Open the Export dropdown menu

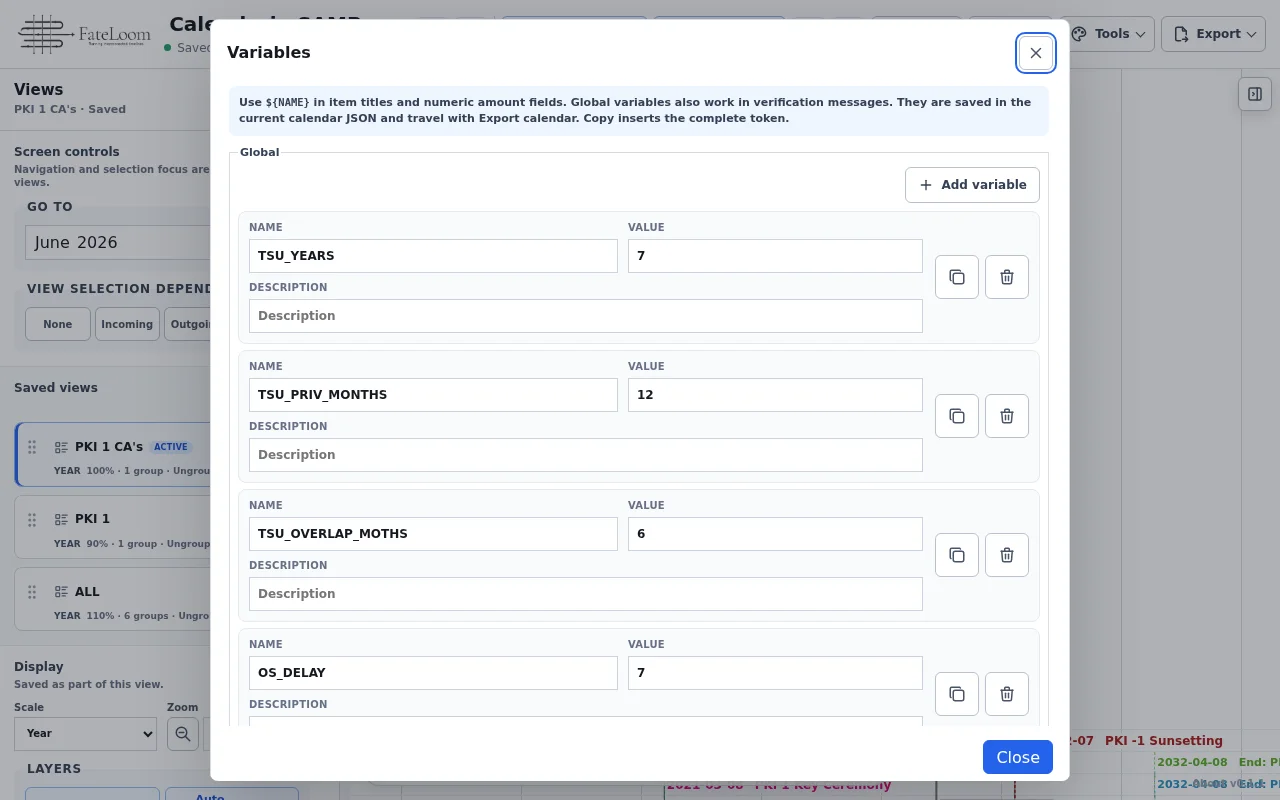pyautogui.click(x=1213, y=34)
